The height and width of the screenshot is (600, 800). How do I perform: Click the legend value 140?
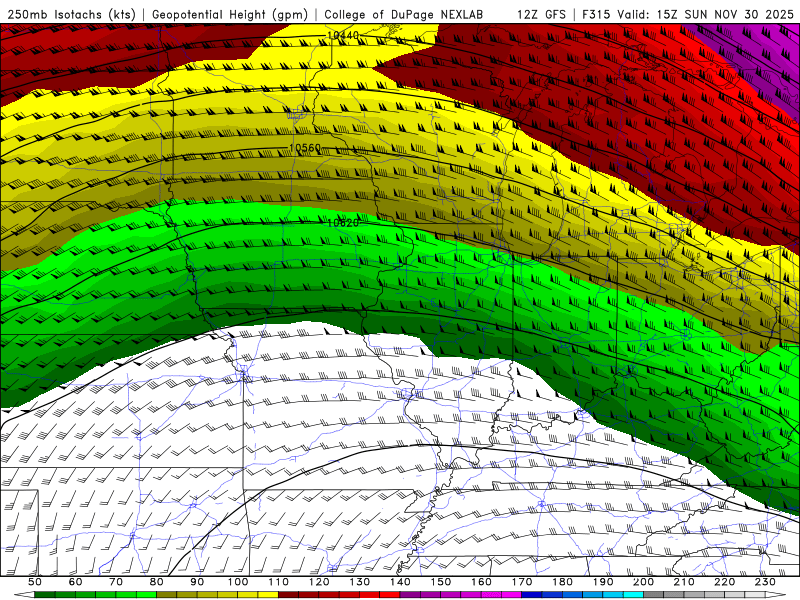point(400,582)
